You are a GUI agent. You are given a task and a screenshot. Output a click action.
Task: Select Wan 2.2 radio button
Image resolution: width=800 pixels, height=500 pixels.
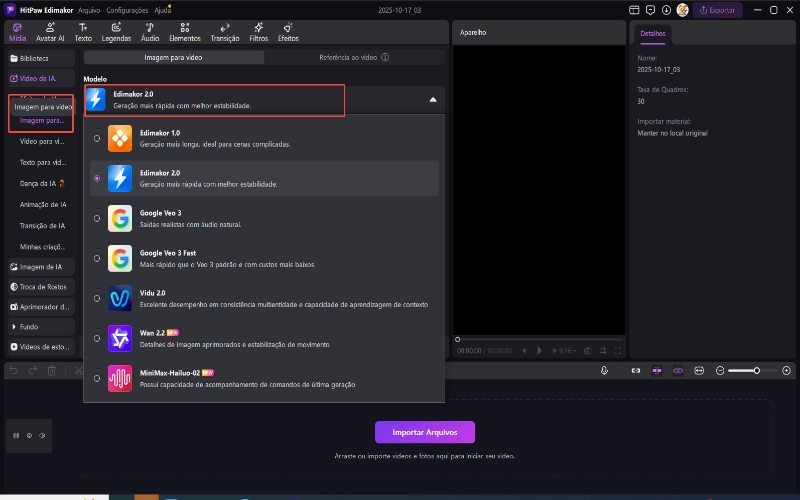point(97,338)
